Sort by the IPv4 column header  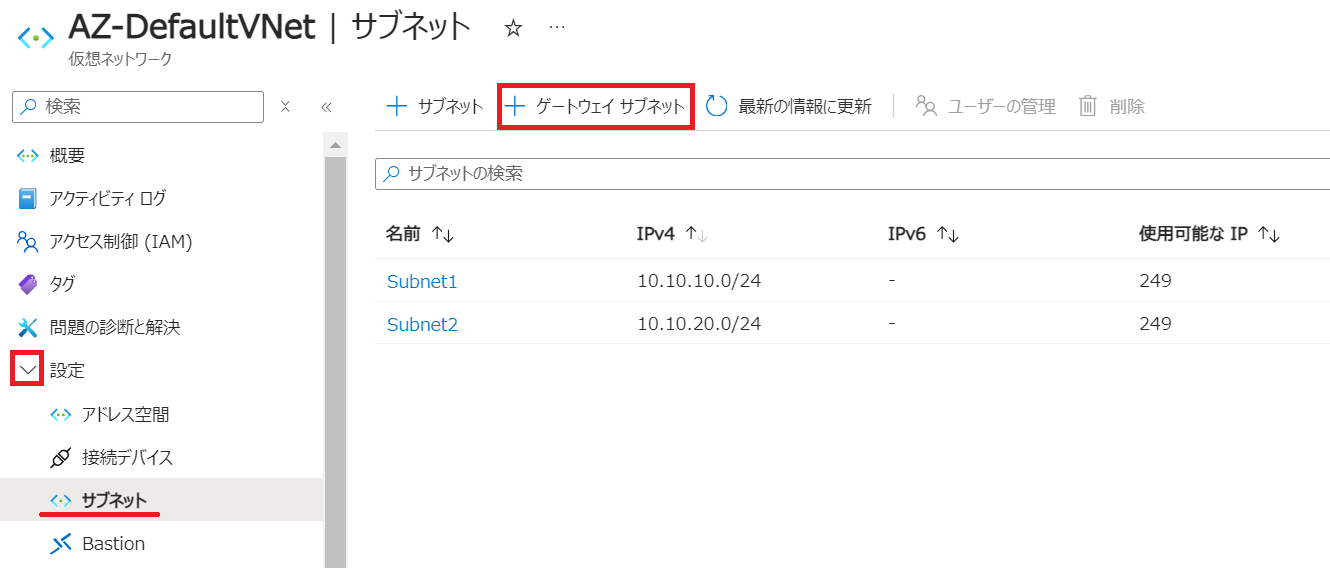coord(673,234)
